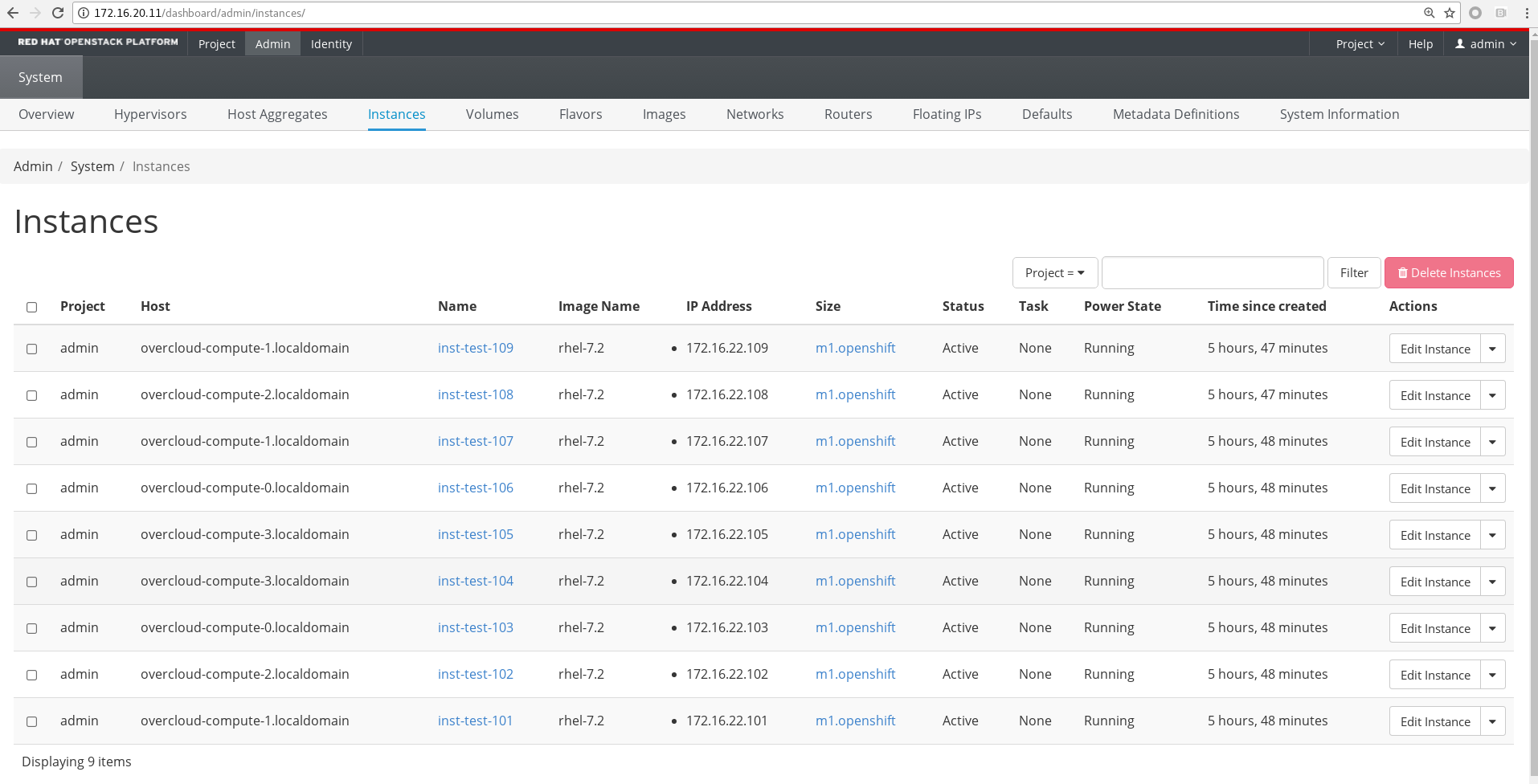Open the inst-test-106 instance link
Image resolution: width=1538 pixels, height=784 pixels.
pyautogui.click(x=476, y=488)
